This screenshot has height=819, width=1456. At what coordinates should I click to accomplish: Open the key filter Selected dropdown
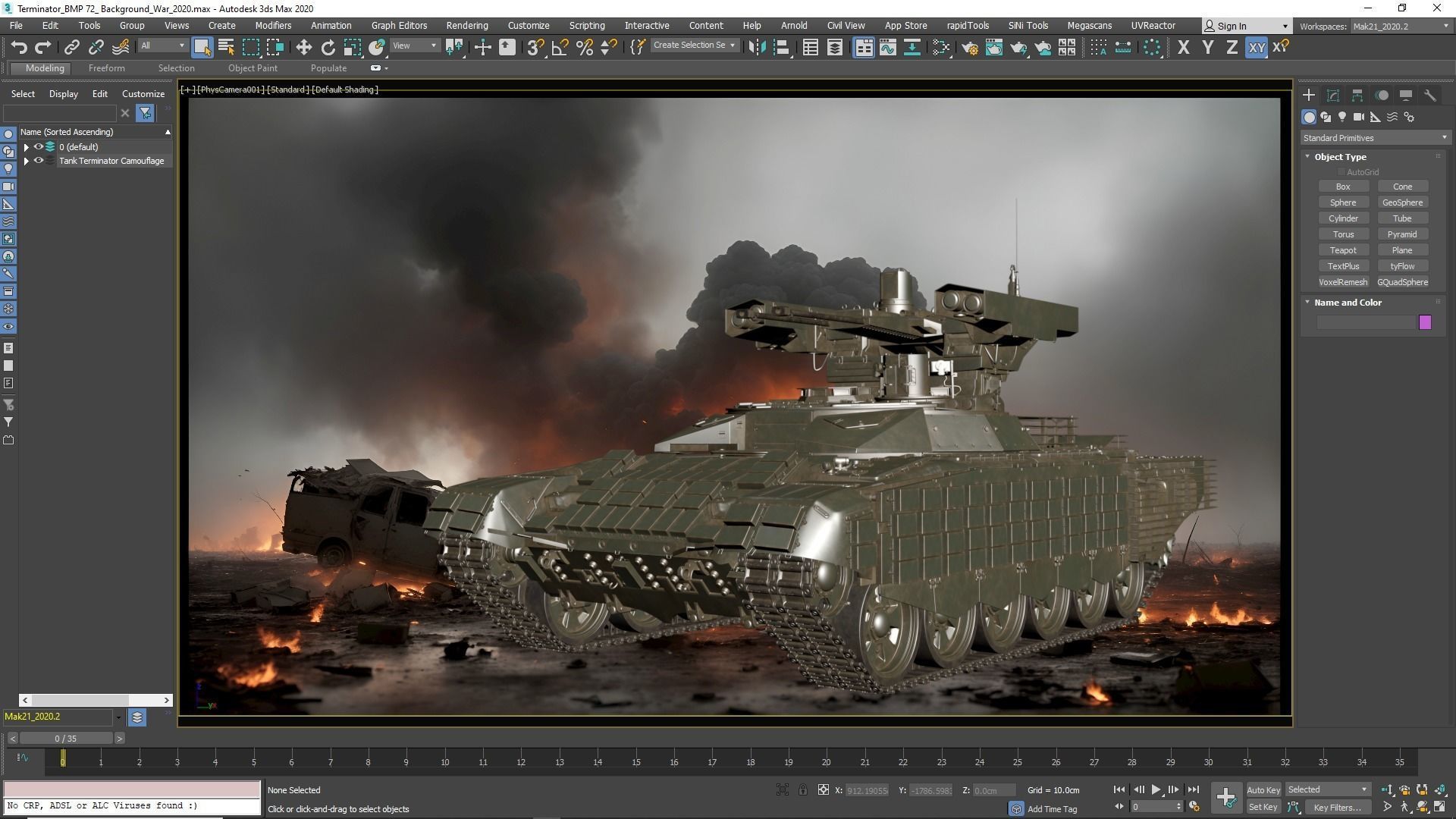[x=1327, y=789]
